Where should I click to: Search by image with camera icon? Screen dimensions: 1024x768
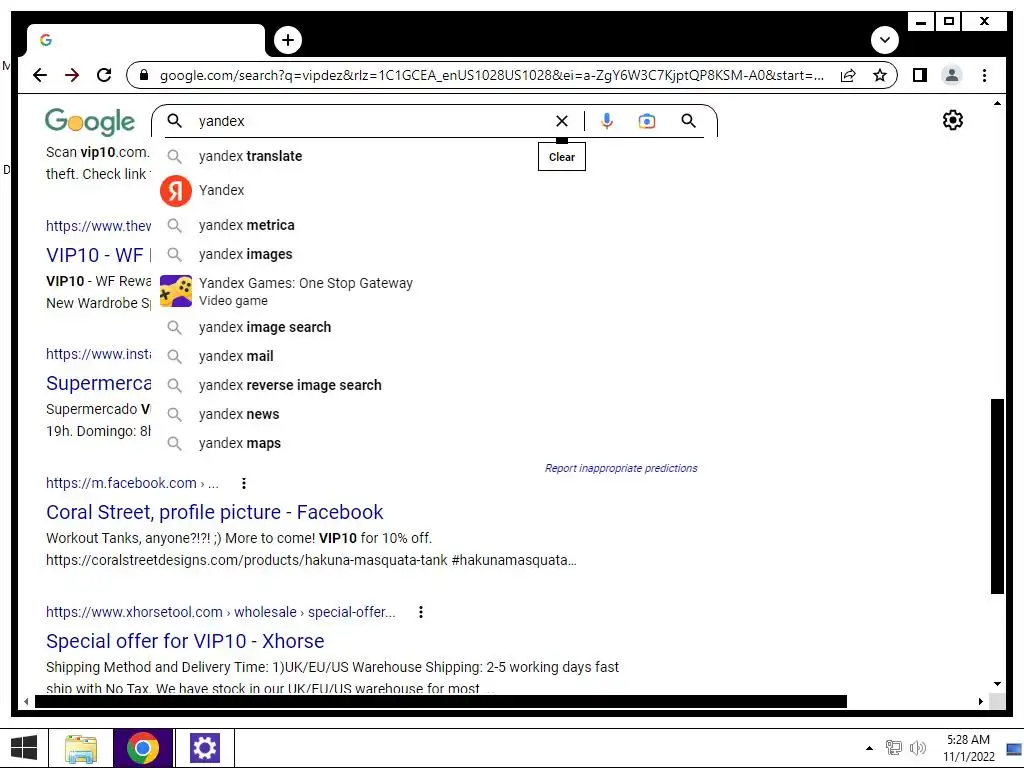[x=647, y=121]
